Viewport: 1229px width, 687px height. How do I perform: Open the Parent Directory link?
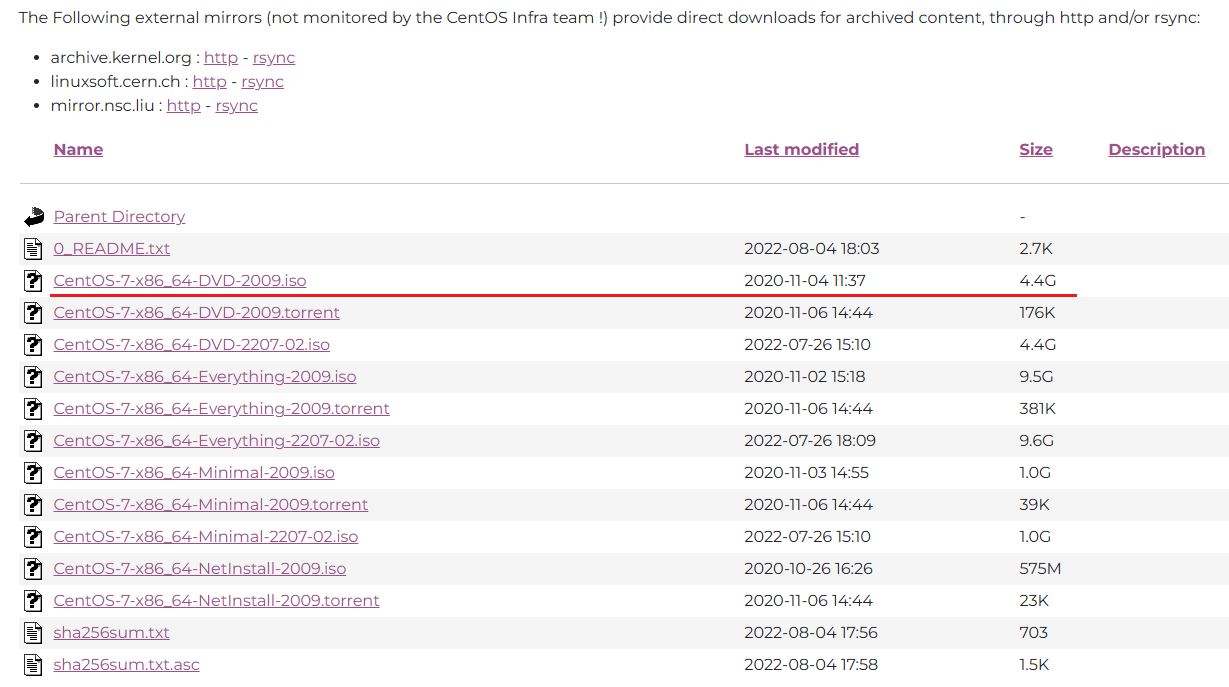tap(119, 216)
